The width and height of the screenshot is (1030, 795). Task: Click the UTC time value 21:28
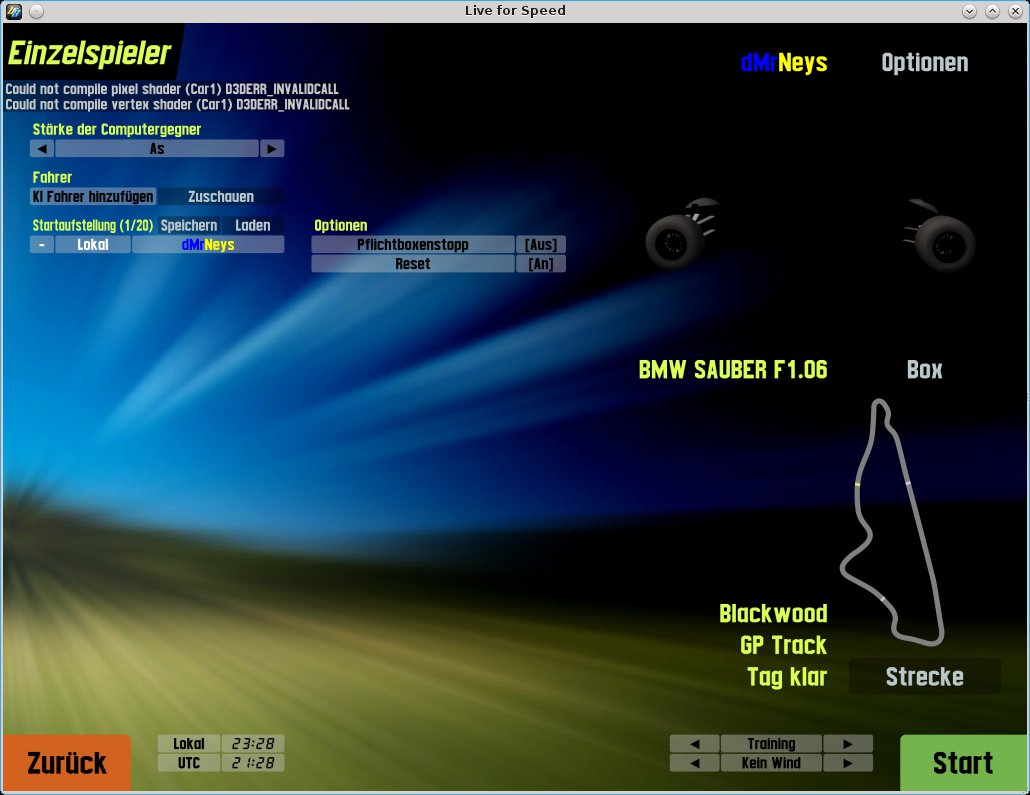[x=253, y=763]
